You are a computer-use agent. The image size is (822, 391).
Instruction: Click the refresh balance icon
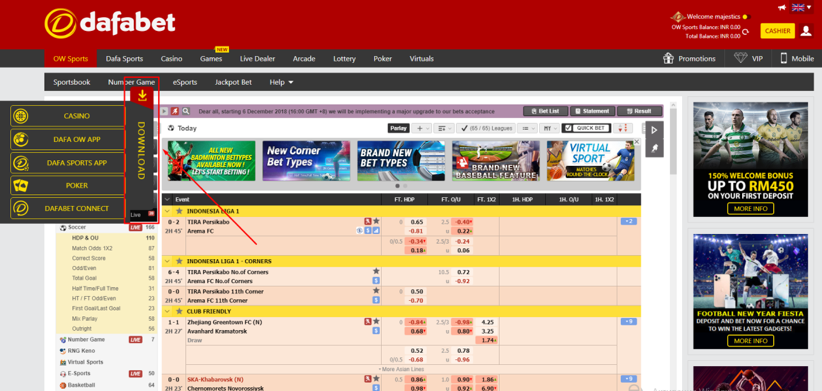tap(745, 31)
